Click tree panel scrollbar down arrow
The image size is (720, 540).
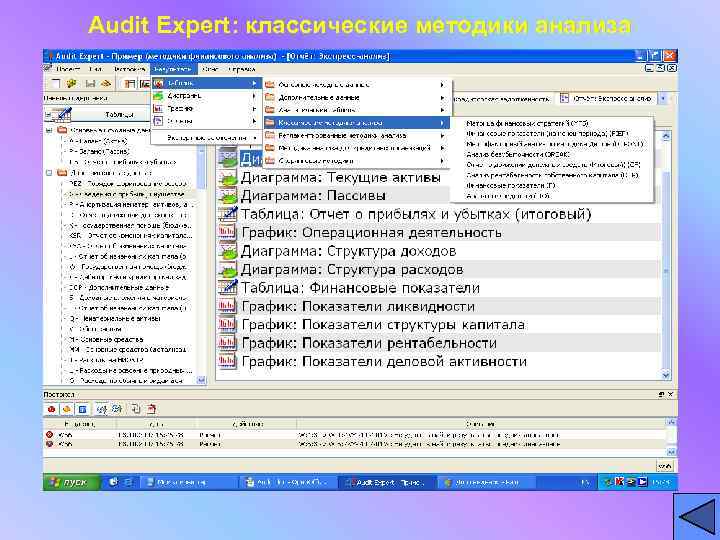201,380
